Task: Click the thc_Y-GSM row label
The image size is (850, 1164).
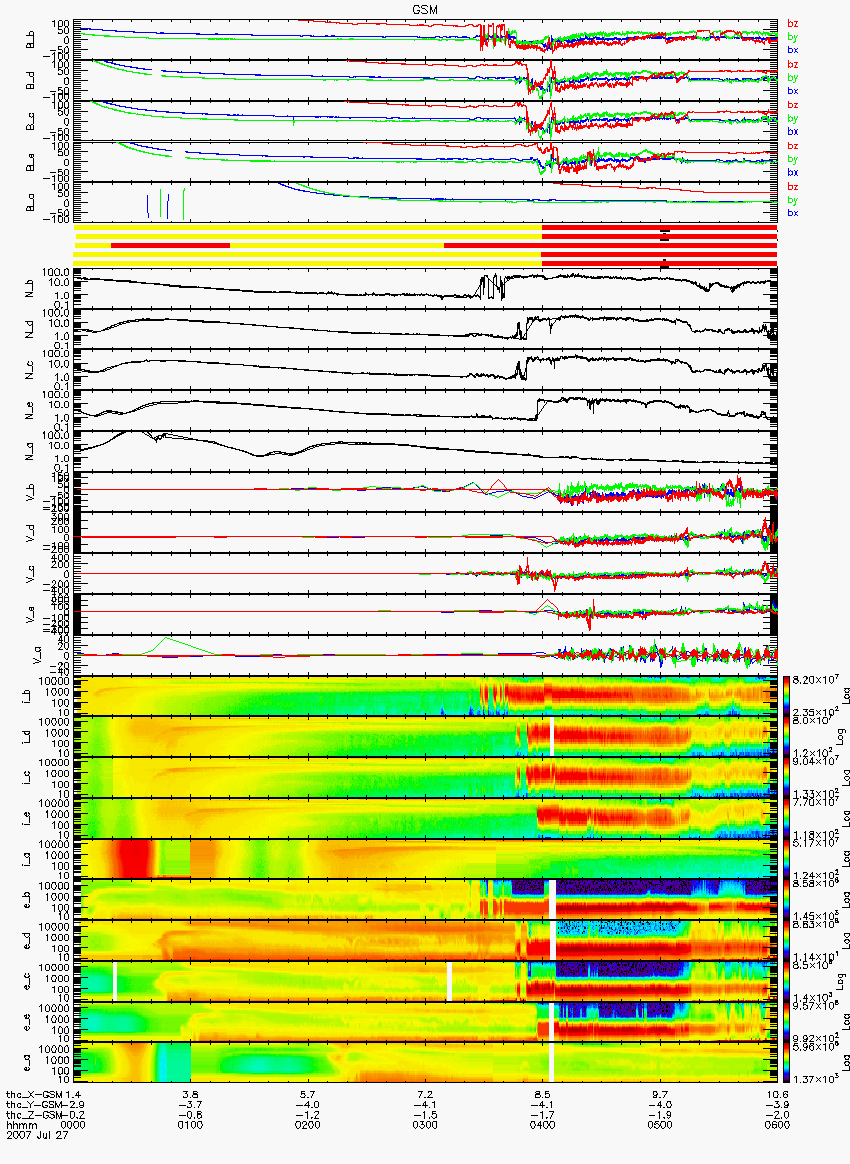Action: [35, 1105]
